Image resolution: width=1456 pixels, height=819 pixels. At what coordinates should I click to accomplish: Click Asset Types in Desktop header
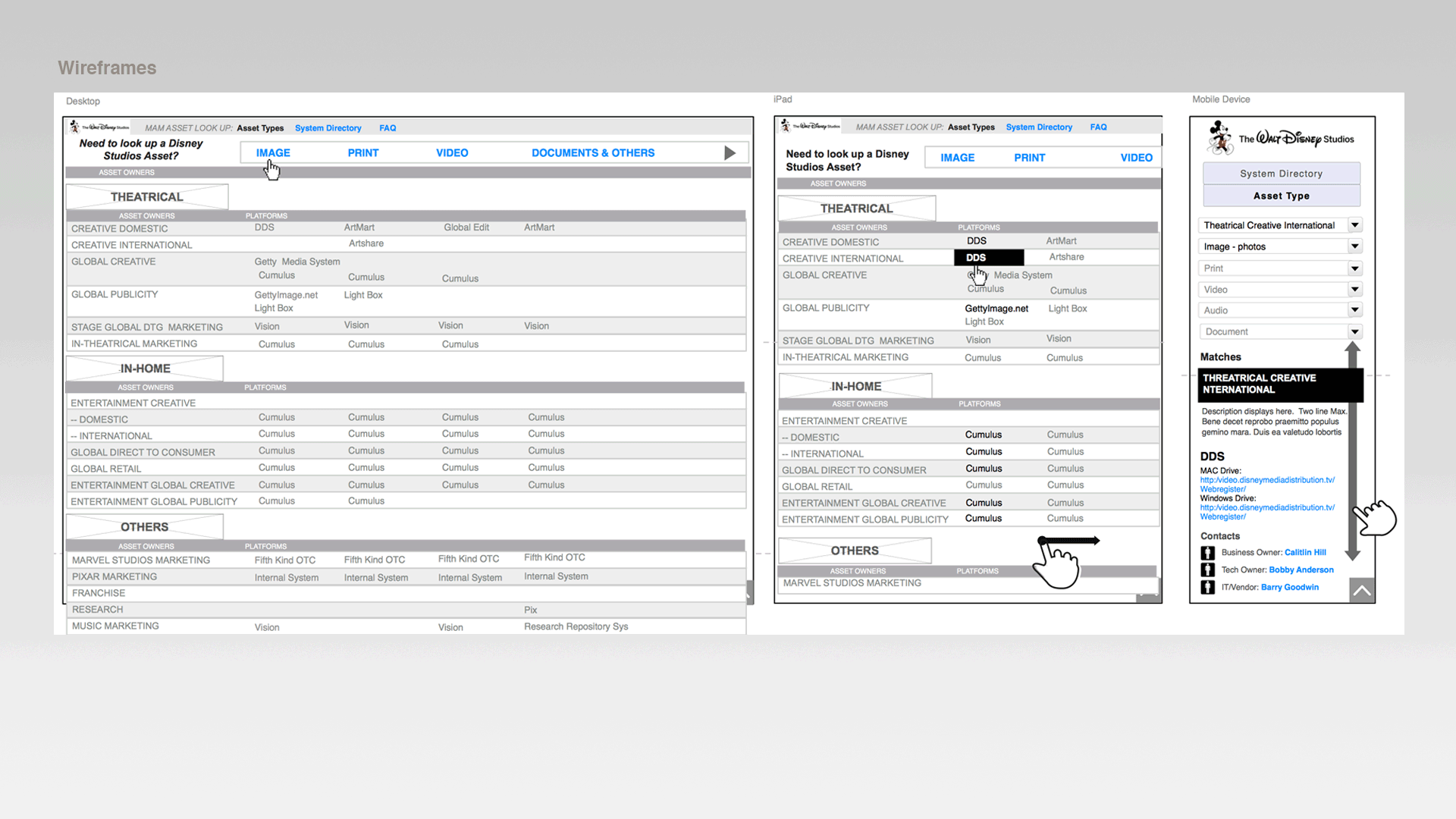coord(260,128)
